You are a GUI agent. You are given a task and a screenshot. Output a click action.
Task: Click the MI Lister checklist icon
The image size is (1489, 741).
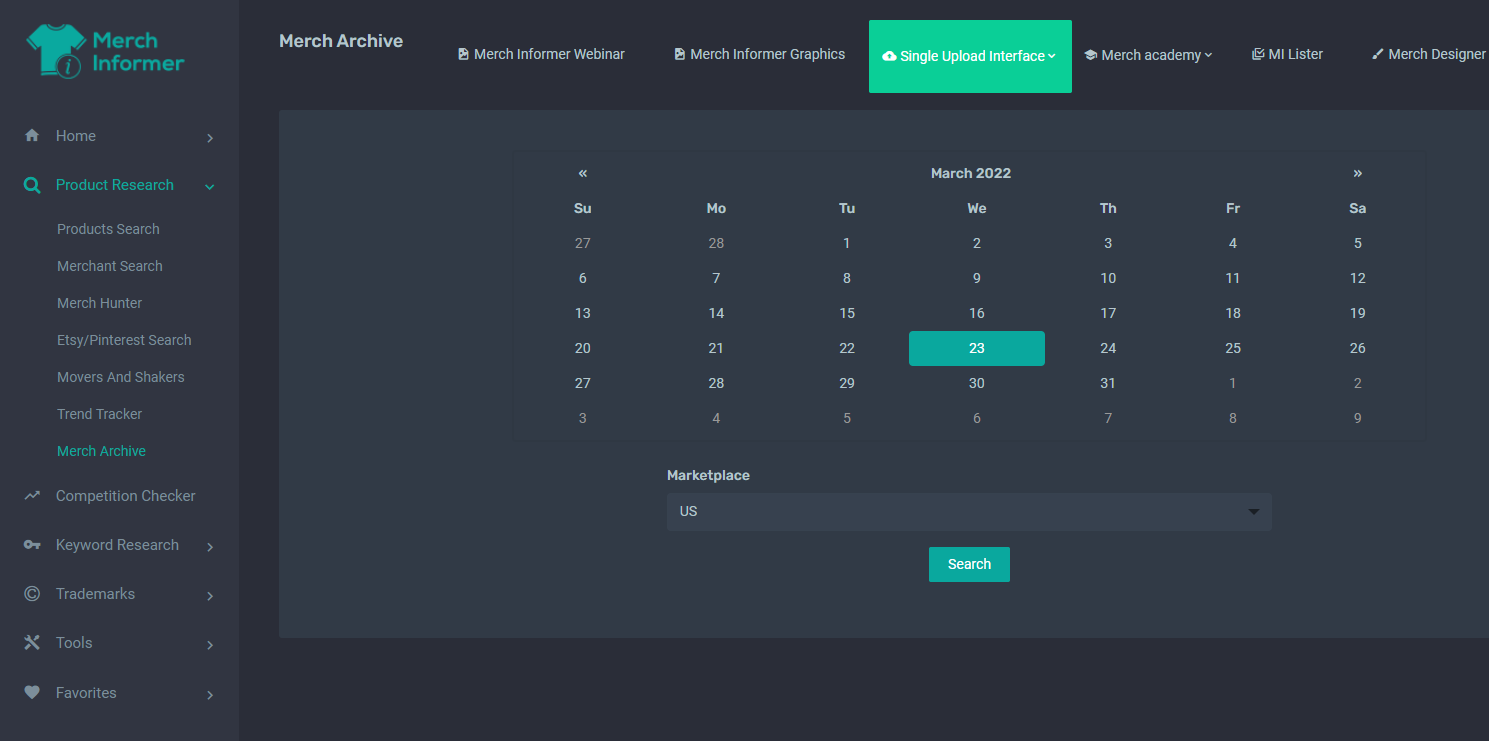1258,54
